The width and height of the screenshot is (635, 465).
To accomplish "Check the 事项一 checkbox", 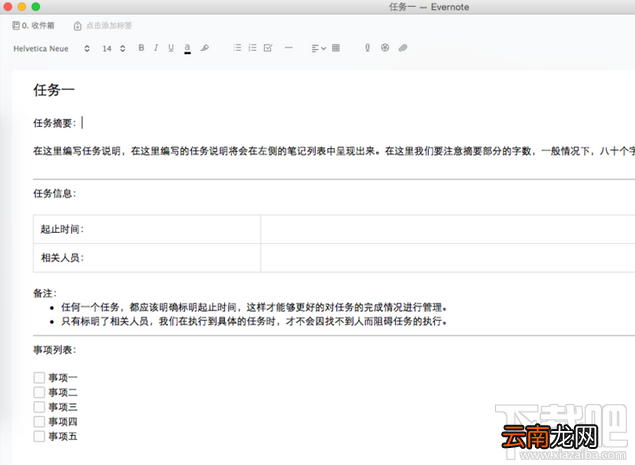I will (x=39, y=378).
